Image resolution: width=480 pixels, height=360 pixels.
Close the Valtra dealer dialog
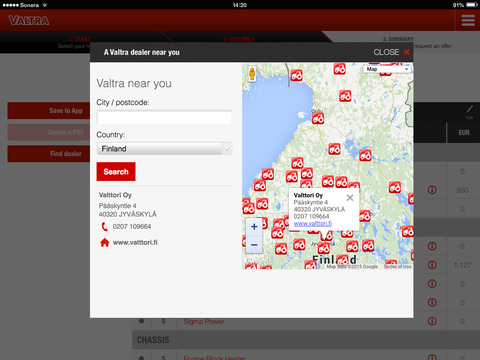[x=391, y=52]
